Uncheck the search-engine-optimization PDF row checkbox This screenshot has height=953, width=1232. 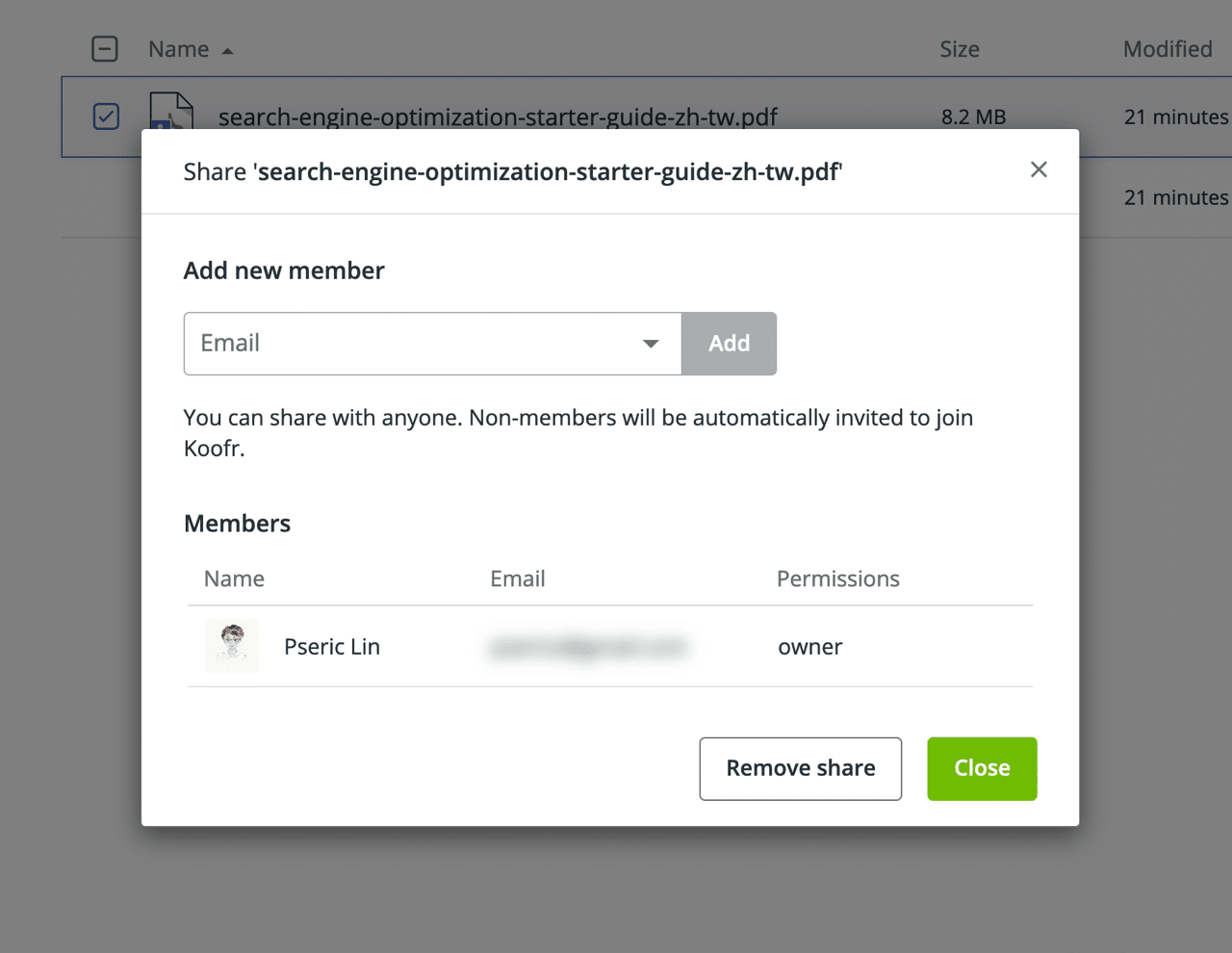(x=106, y=116)
